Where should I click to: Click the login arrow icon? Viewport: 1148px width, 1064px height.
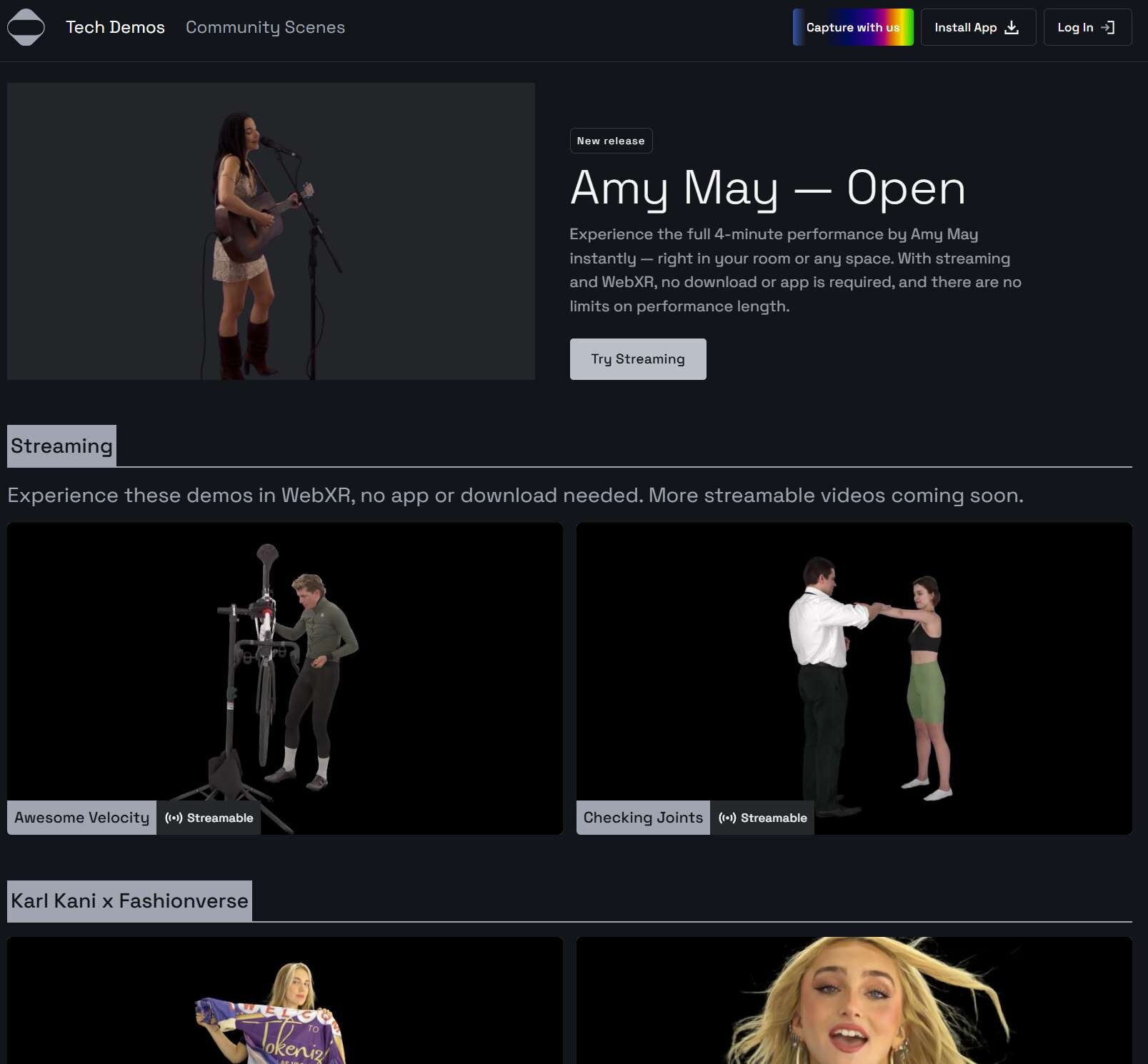coord(1107,27)
